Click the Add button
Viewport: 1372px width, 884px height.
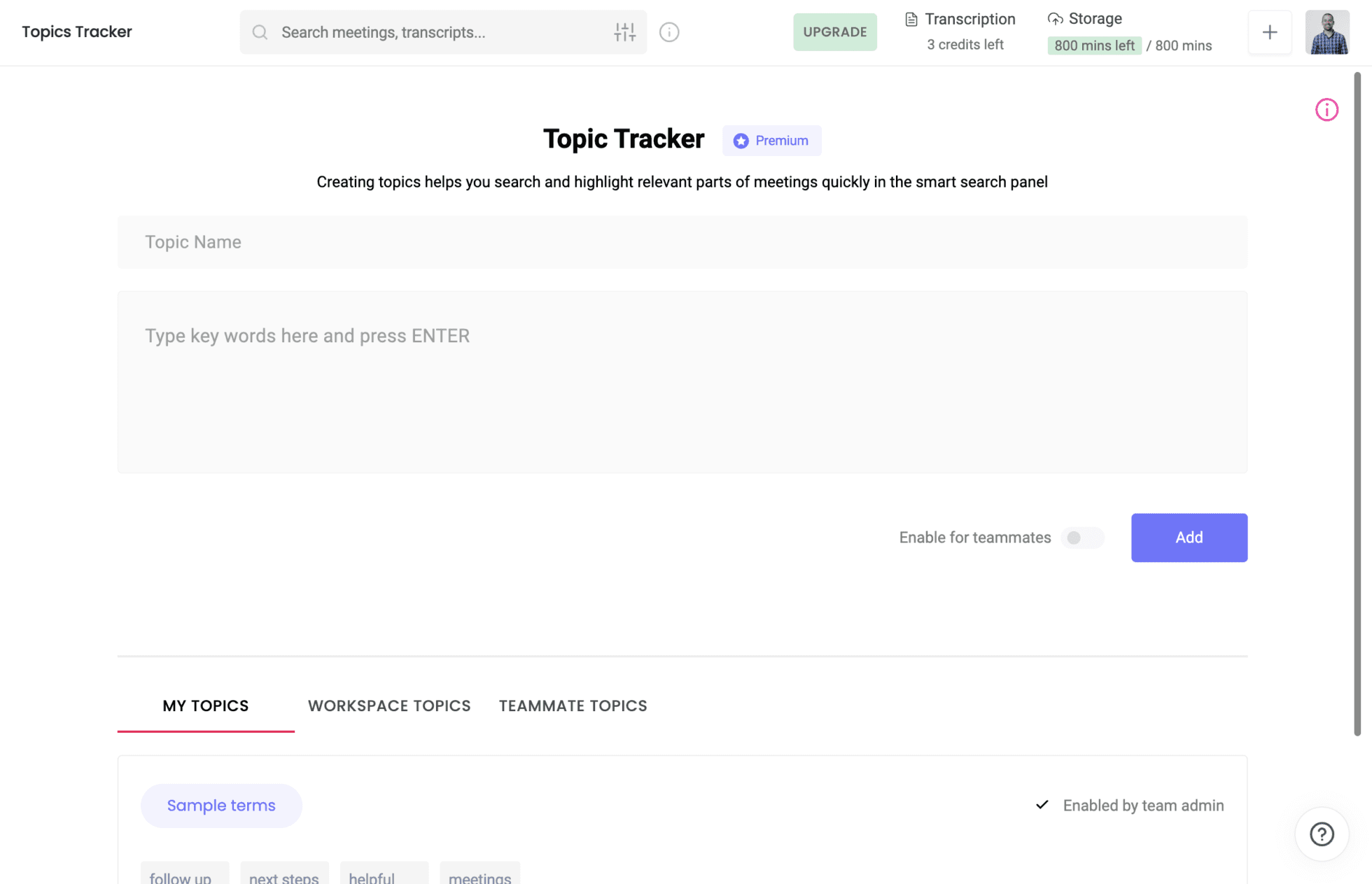tap(1189, 538)
